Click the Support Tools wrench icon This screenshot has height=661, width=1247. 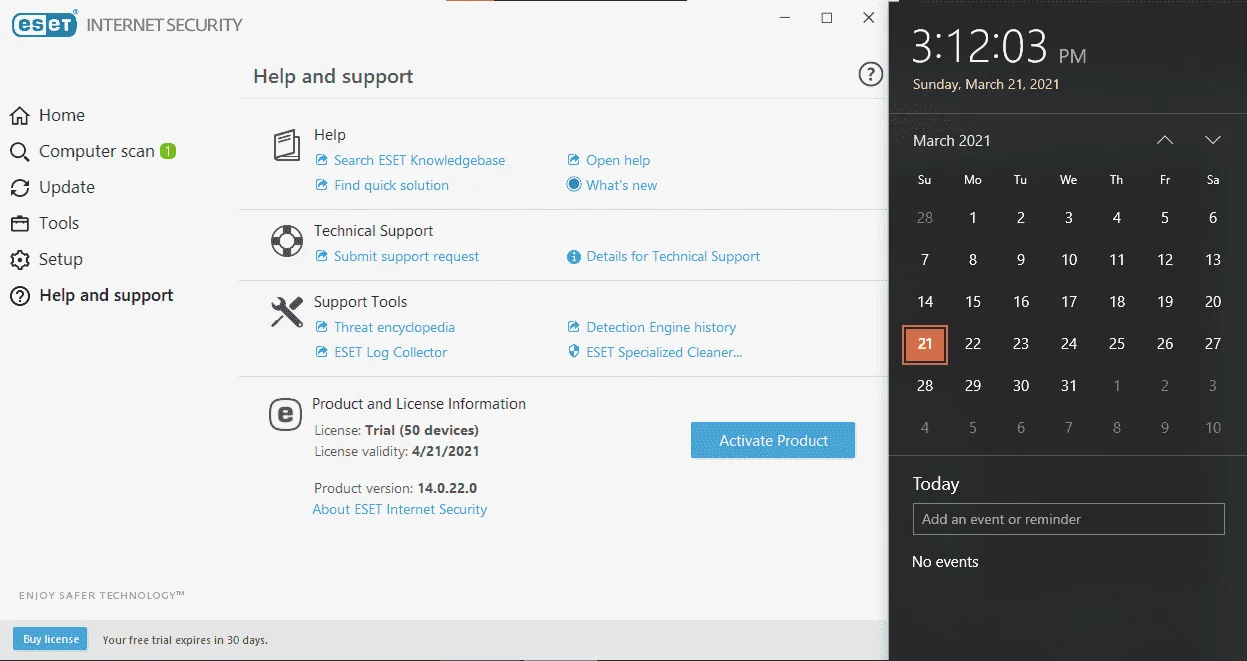[x=287, y=312]
